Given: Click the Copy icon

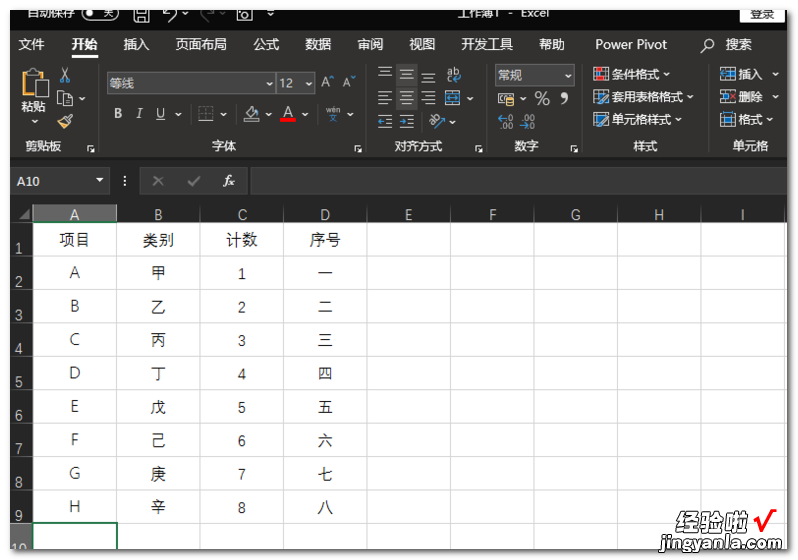Looking at the screenshot, I should 65,98.
